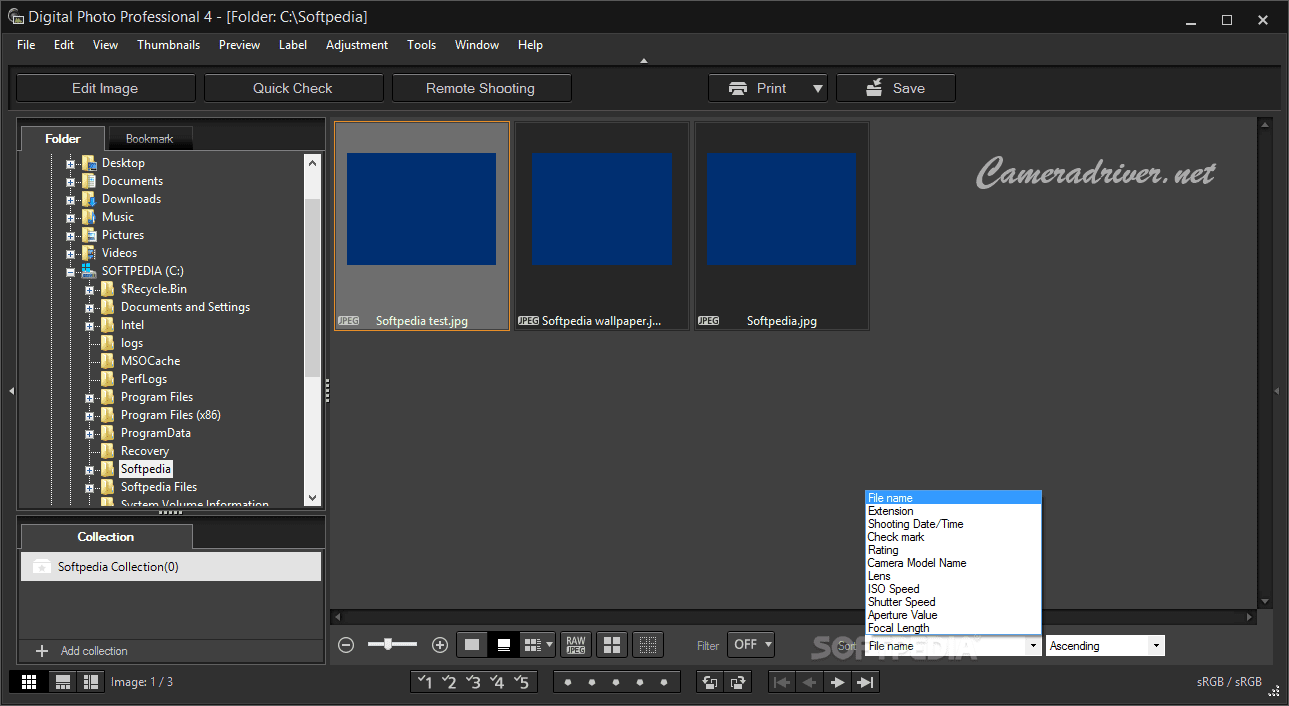1289x706 pixels.
Task: Switch to thumbnail grid layout
Action: point(29,682)
